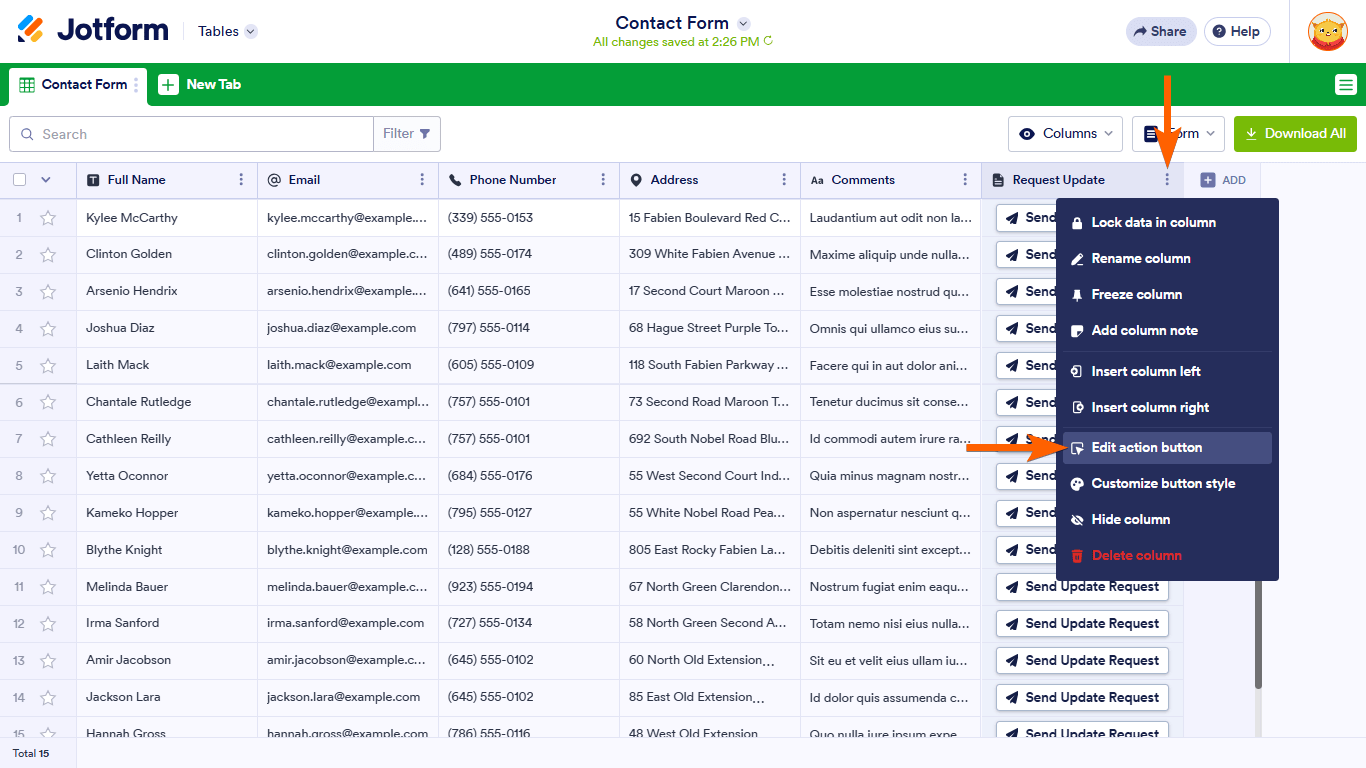Choose Edit action button
This screenshot has width=1366, height=768.
tap(1167, 448)
